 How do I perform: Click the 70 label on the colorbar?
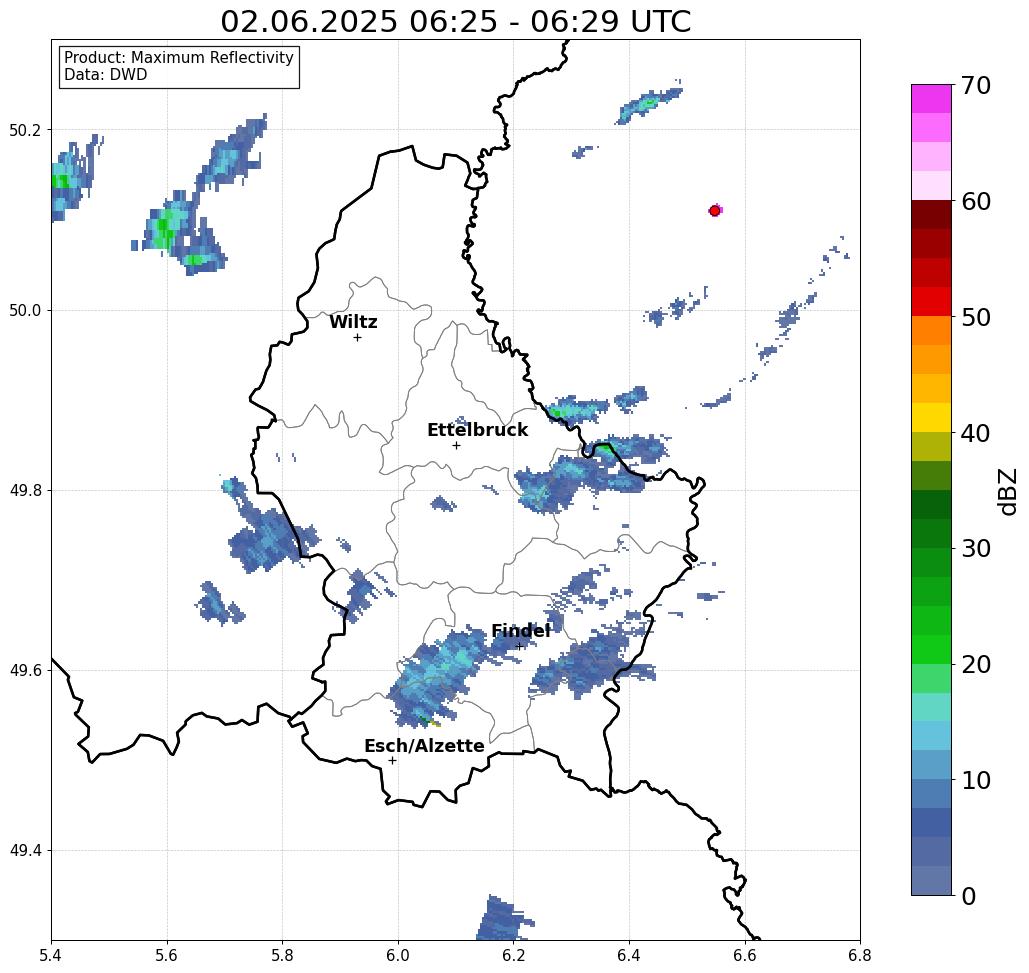[x=975, y=85]
